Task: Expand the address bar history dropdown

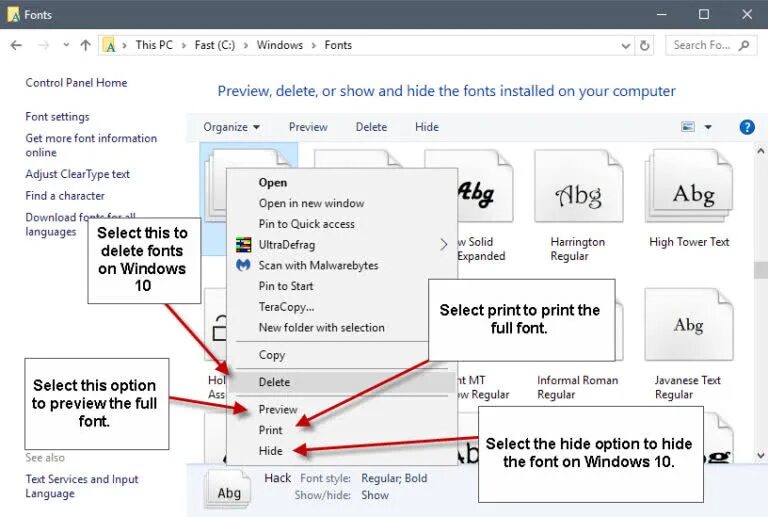Action: 625,46
